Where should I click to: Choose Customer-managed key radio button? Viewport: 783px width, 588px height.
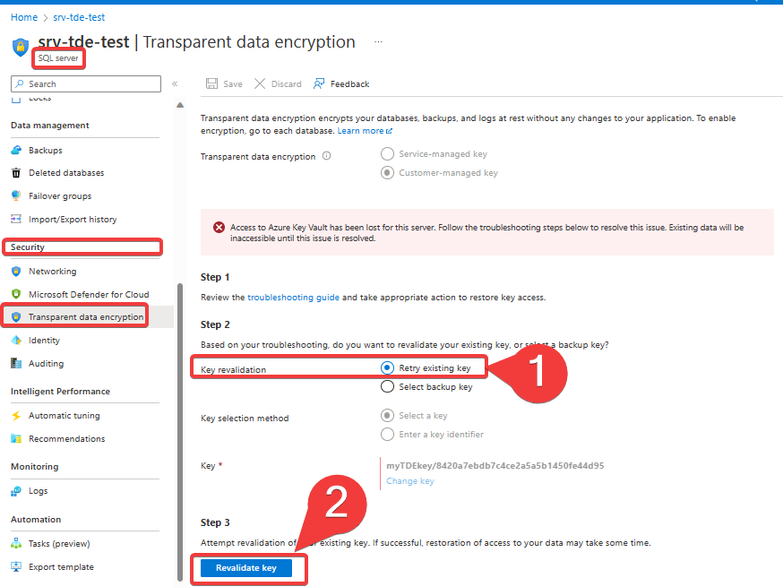(x=388, y=173)
